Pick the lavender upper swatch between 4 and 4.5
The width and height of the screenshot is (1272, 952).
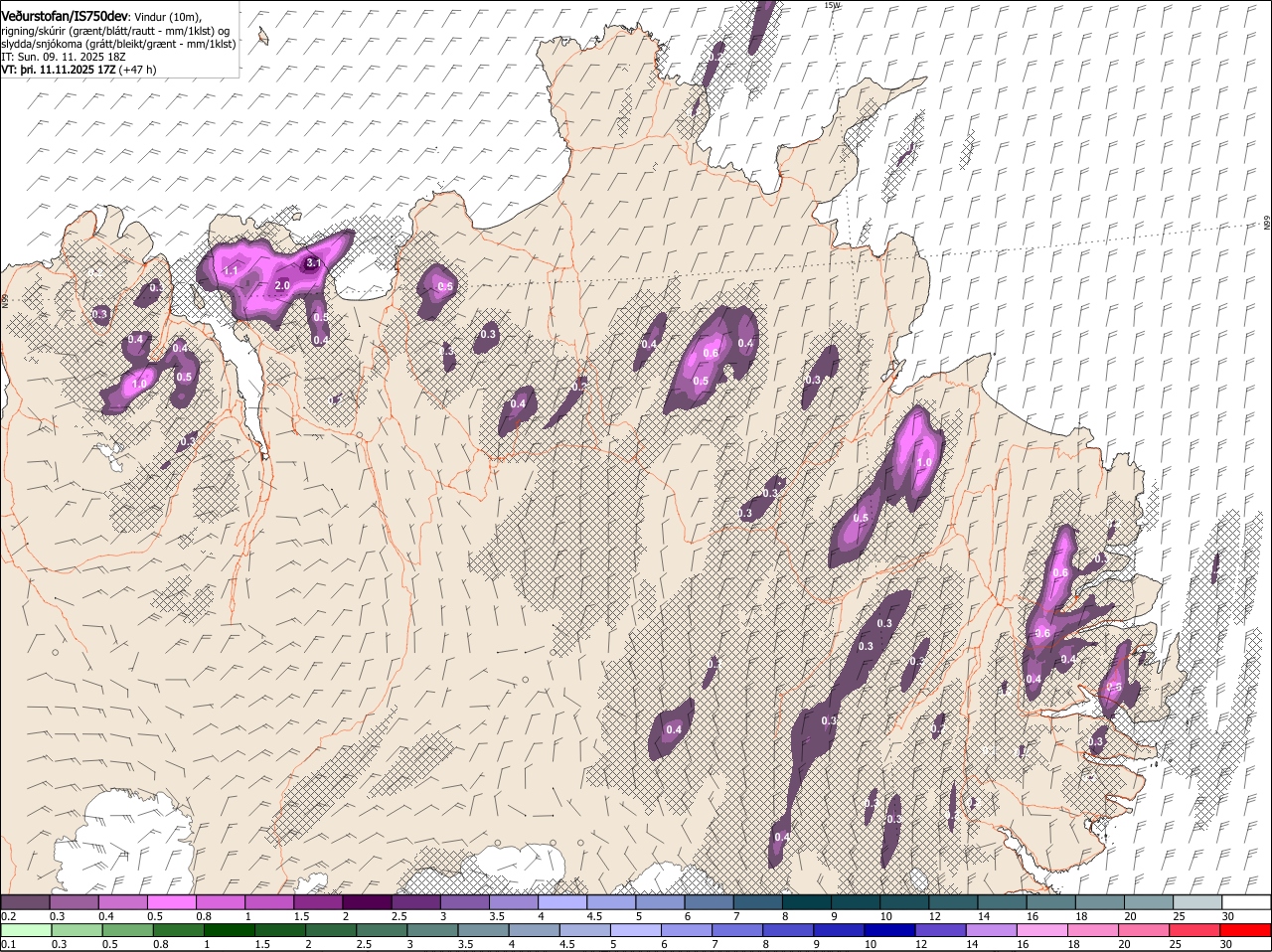click(562, 901)
